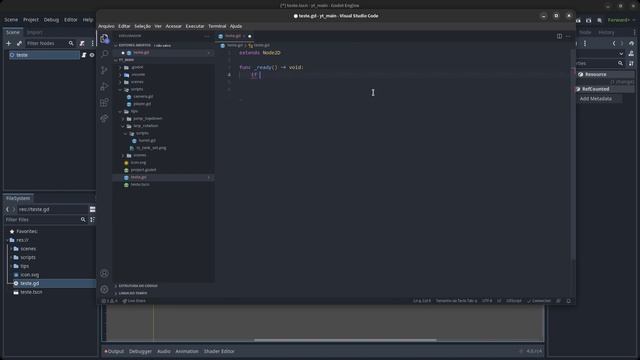
Task: Open Extensions view in VS Code activity bar
Action: point(104,102)
